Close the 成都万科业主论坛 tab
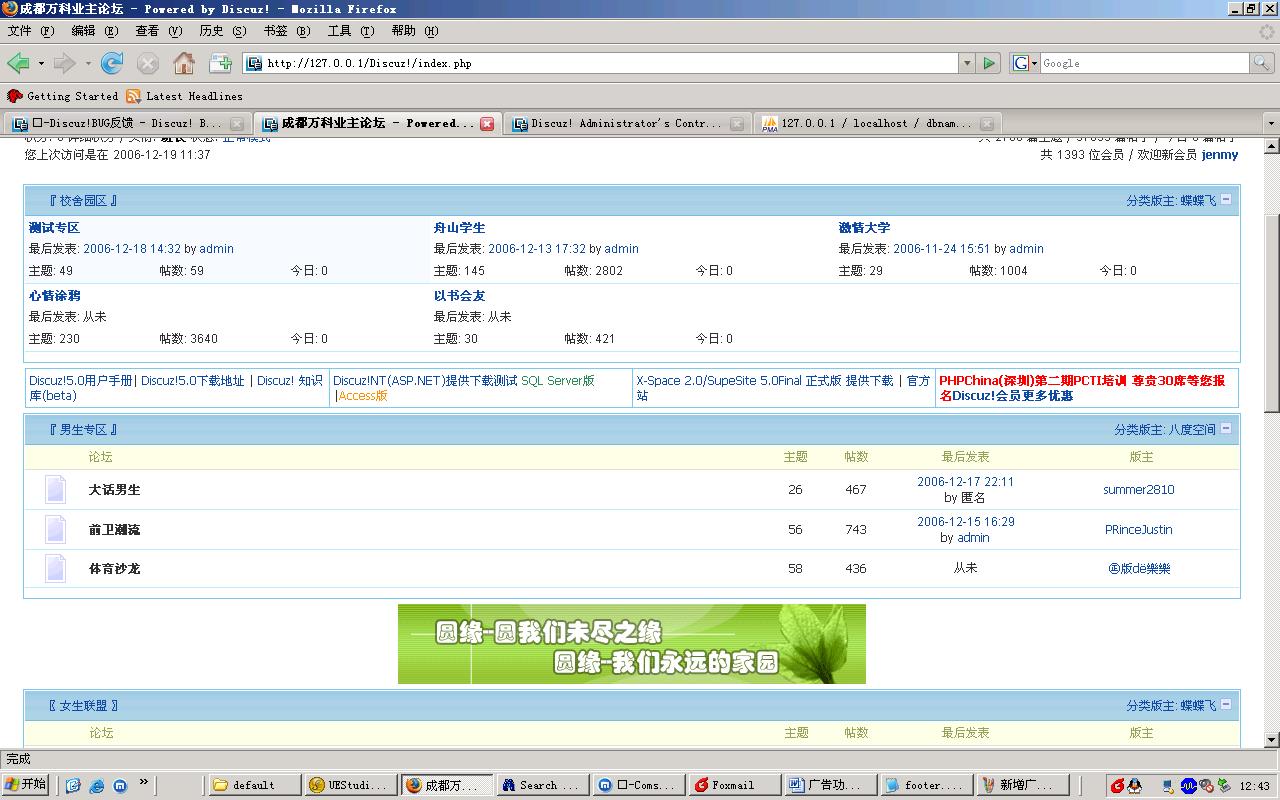 tap(487, 123)
